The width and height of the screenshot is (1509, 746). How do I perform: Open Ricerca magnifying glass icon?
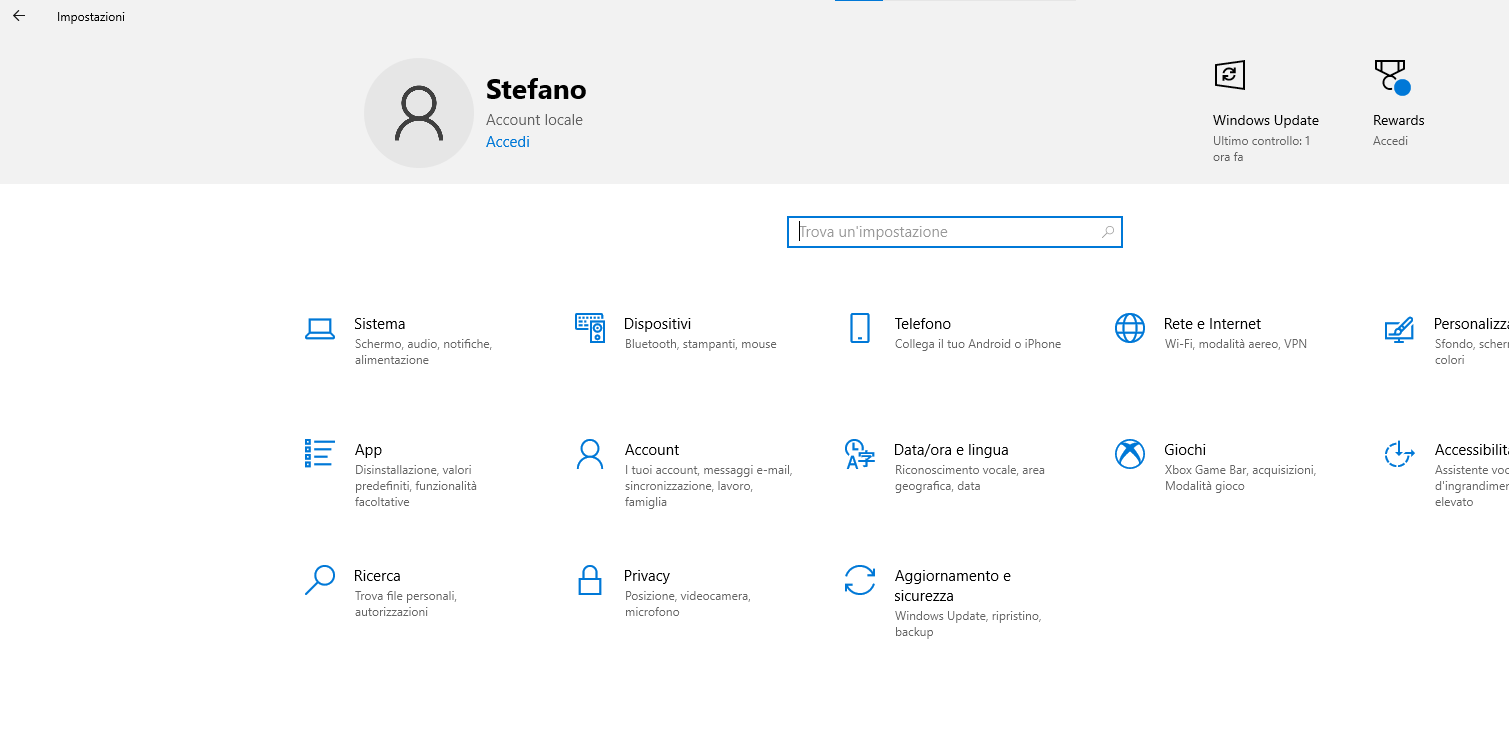click(319, 580)
